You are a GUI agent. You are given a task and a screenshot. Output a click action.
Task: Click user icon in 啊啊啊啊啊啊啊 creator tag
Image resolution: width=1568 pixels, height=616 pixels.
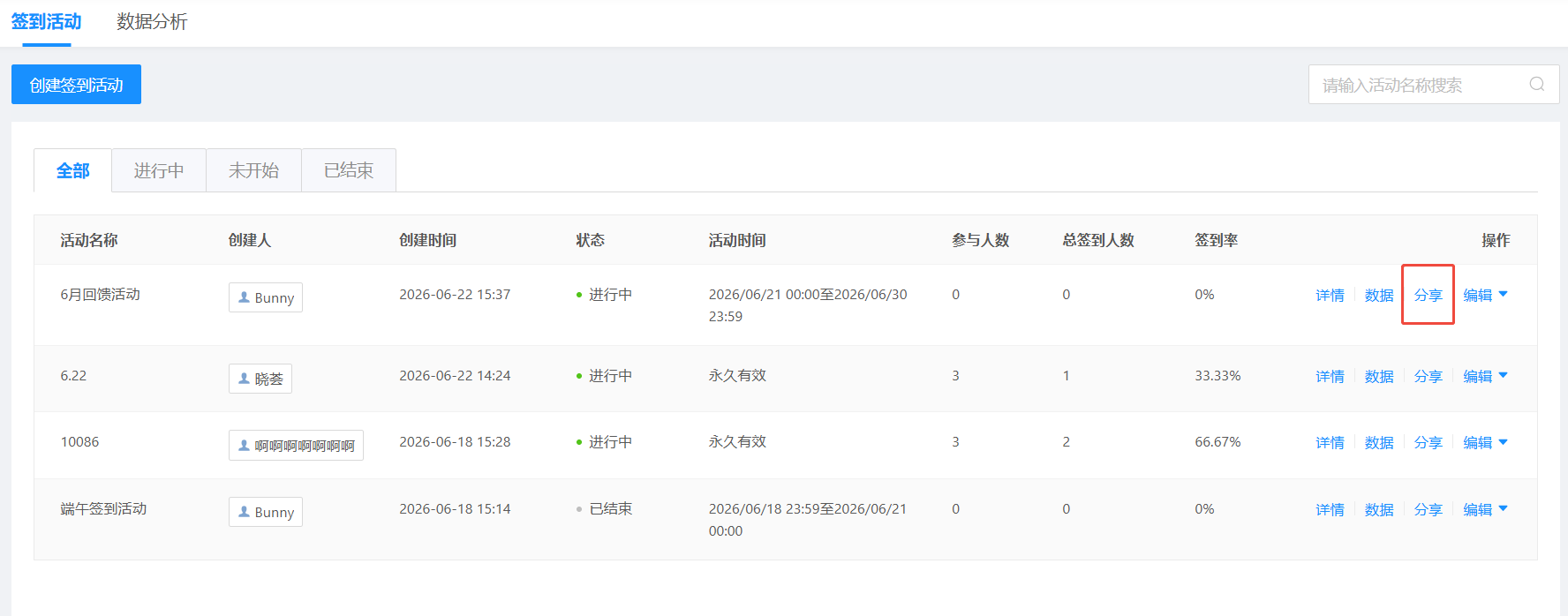pyautogui.click(x=245, y=446)
